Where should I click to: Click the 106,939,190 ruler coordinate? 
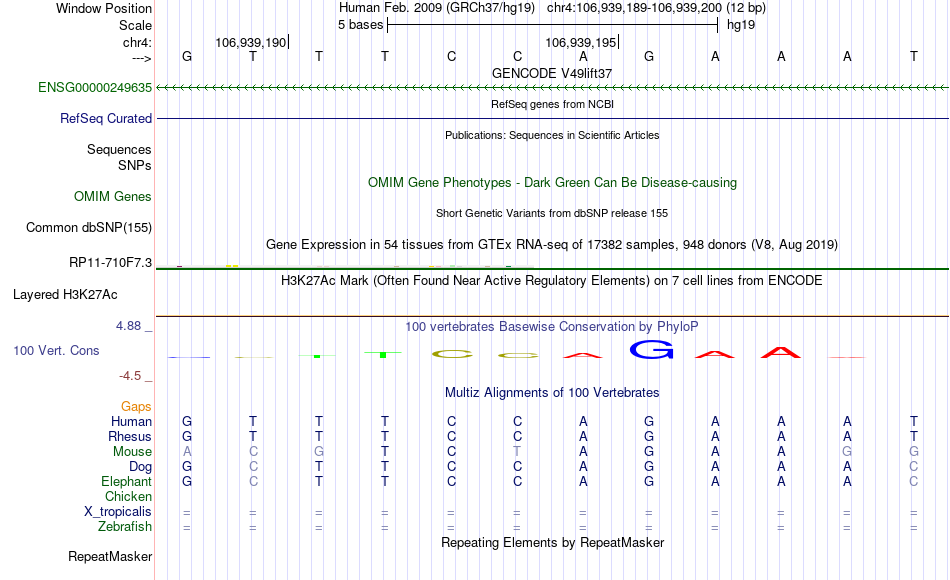point(250,42)
